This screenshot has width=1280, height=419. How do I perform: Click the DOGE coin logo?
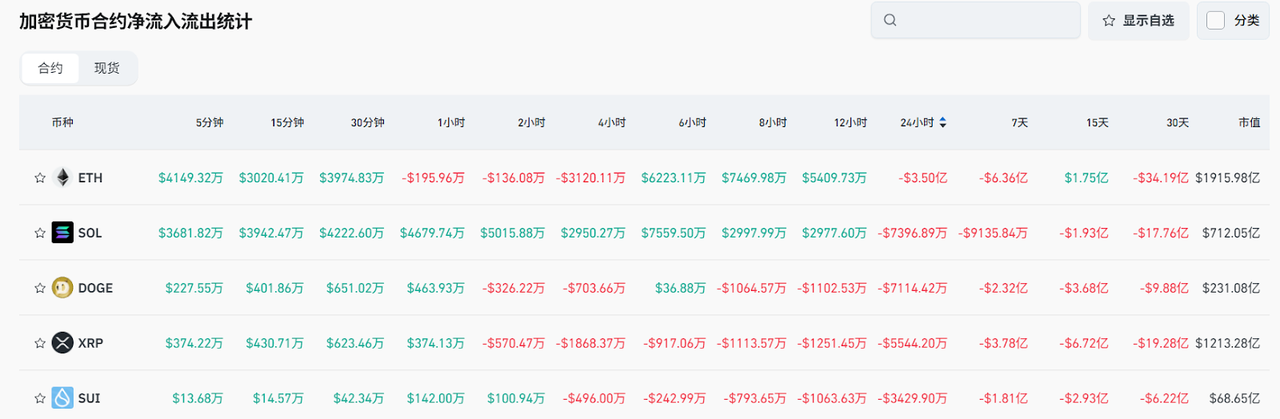click(x=63, y=288)
